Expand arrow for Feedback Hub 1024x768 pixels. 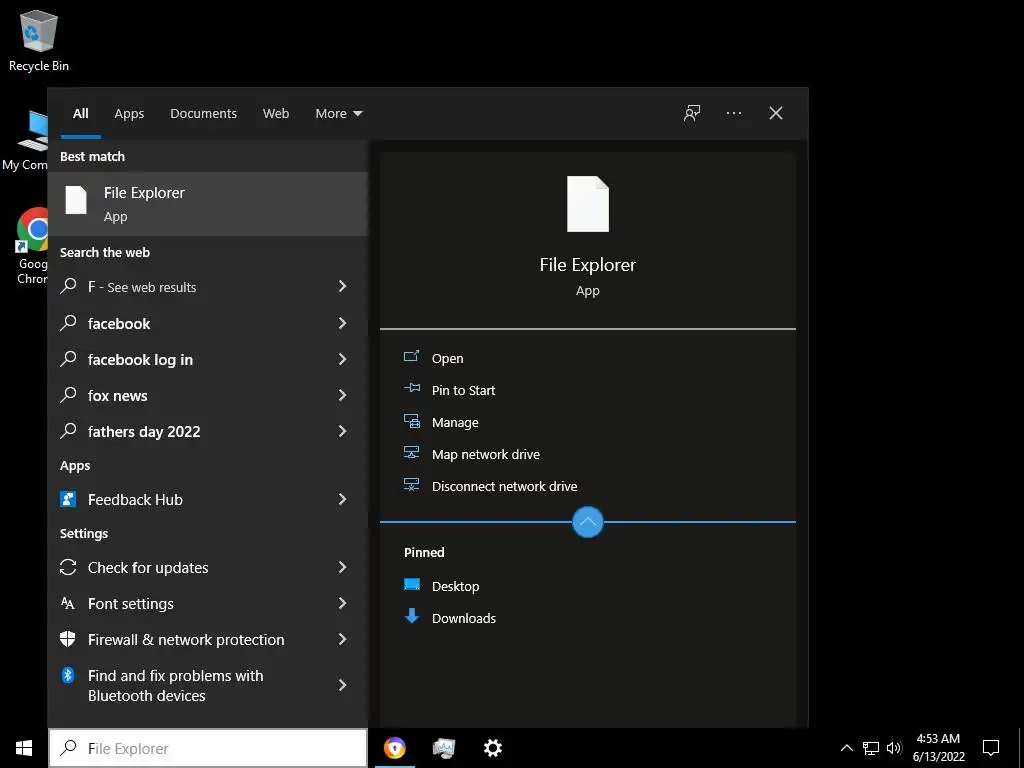coord(342,499)
